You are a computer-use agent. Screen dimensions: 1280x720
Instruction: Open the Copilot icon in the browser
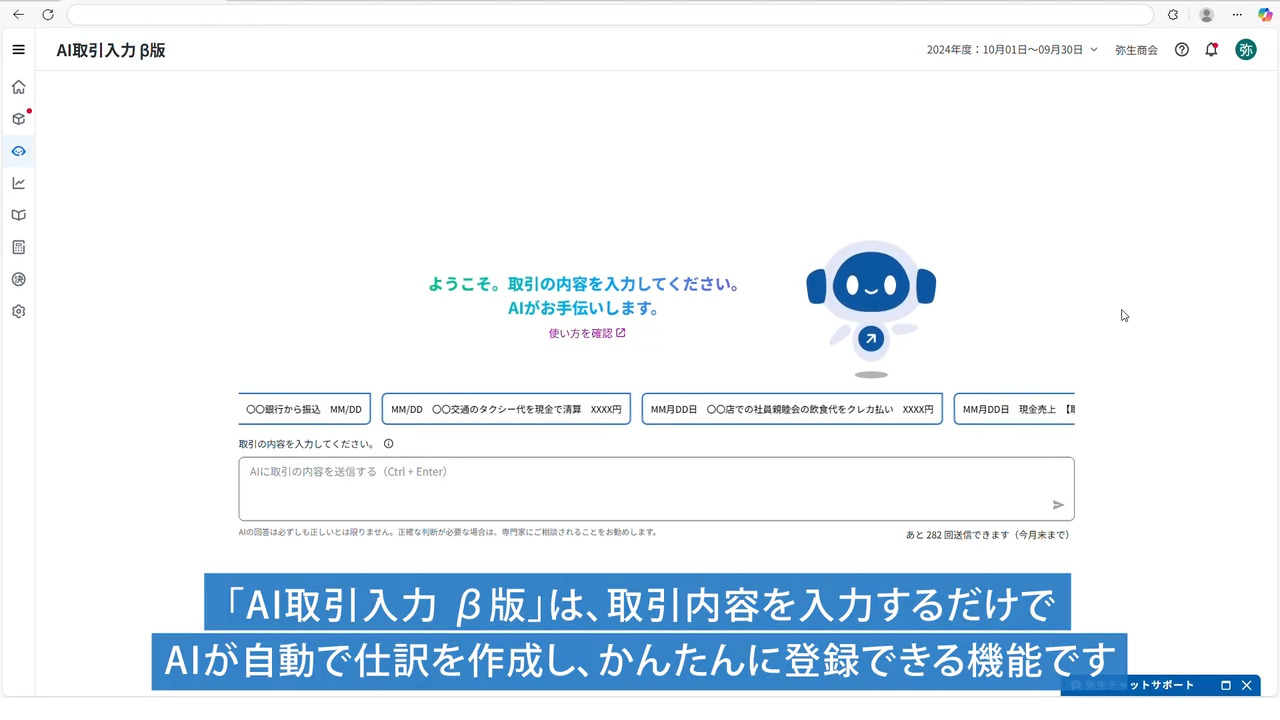[x=1265, y=15]
